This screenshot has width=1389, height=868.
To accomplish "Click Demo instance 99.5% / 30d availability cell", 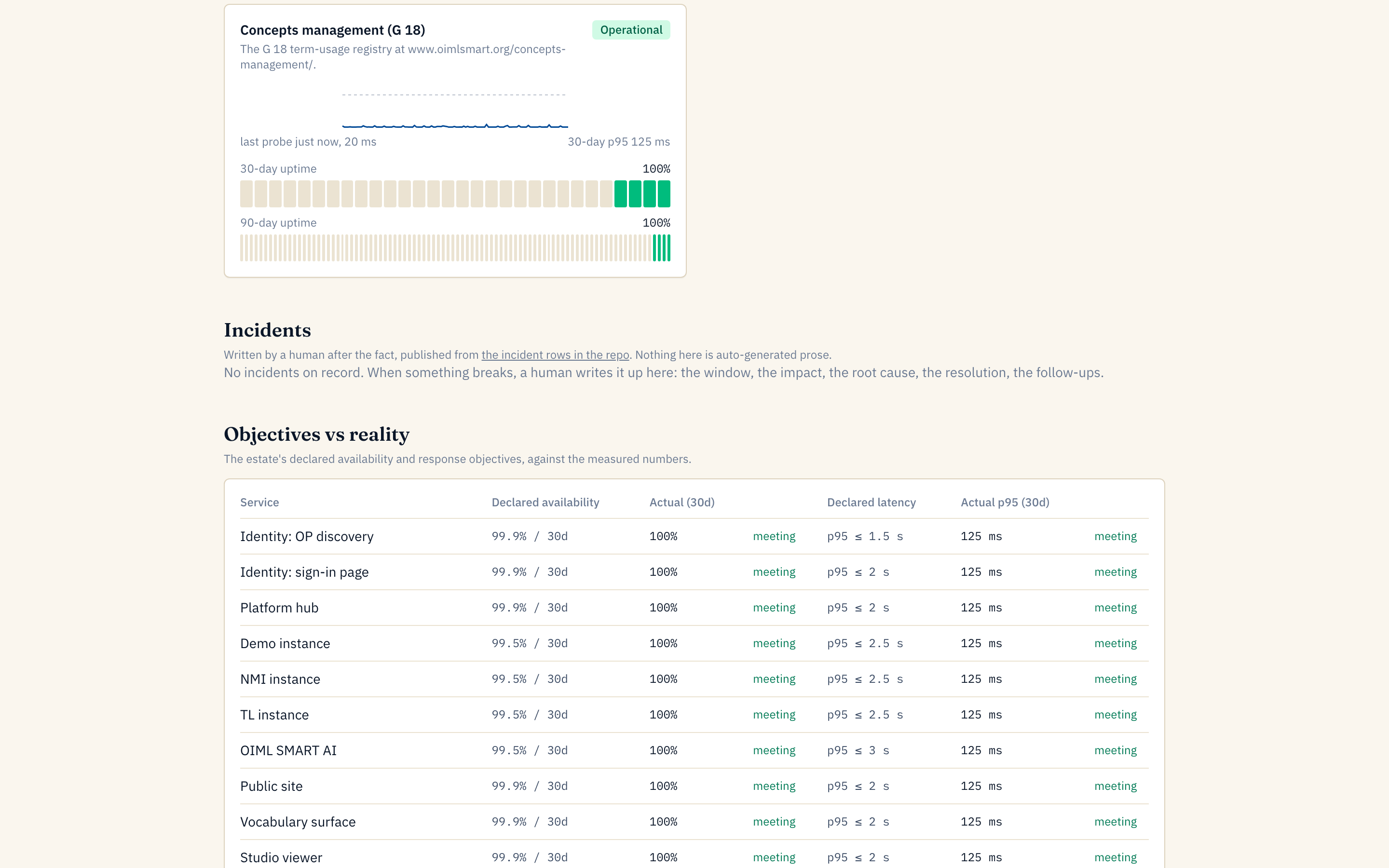I will click(x=530, y=644).
